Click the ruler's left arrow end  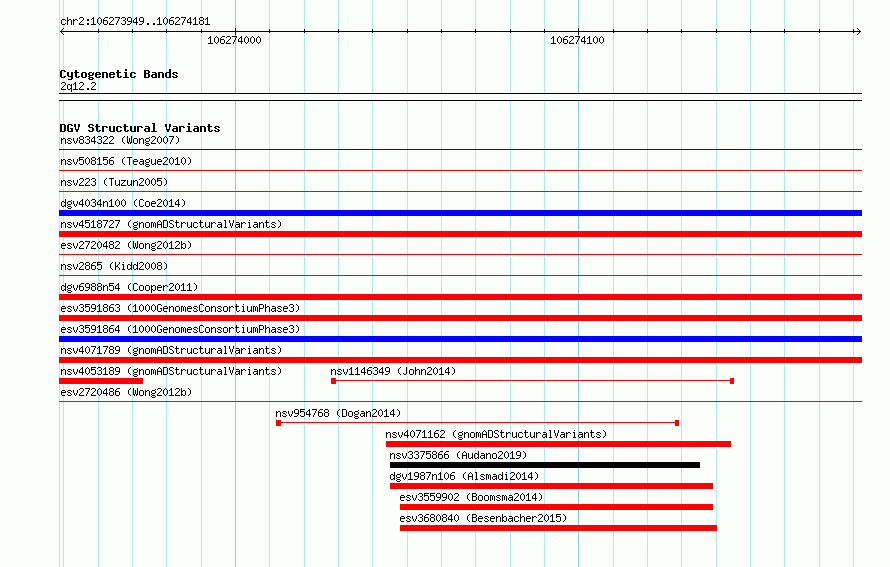tap(62, 31)
